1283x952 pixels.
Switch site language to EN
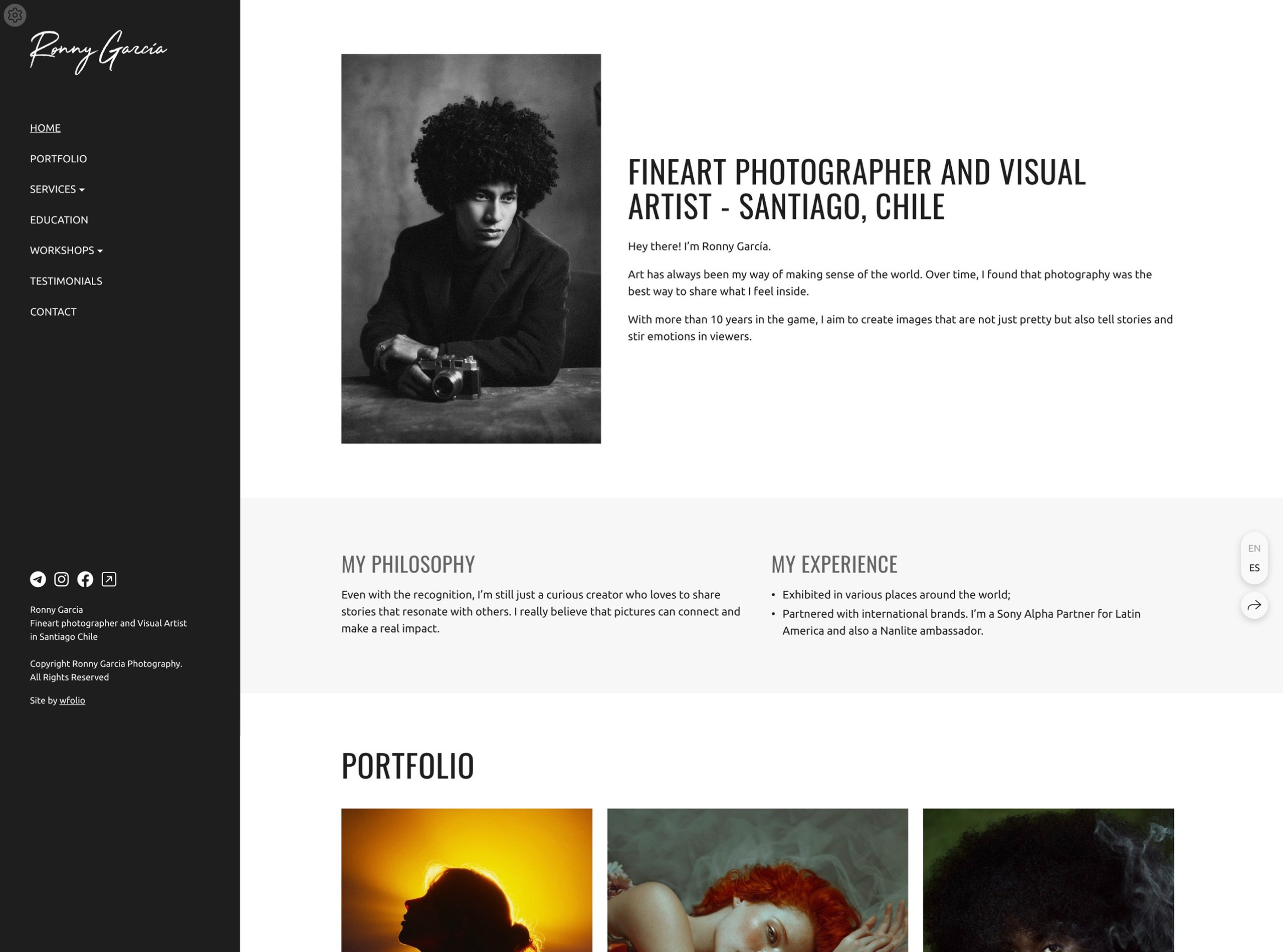pyautogui.click(x=1254, y=548)
